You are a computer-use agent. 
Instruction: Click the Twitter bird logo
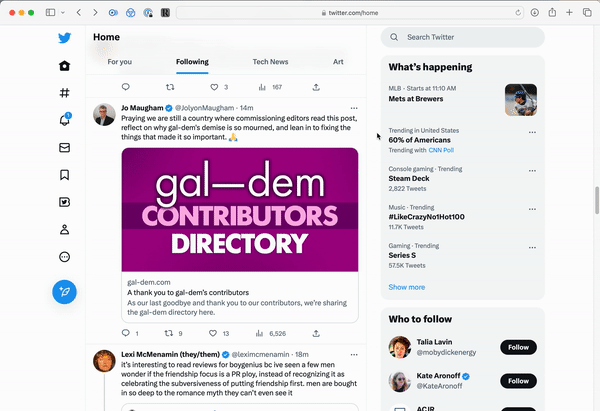[x=64, y=38]
